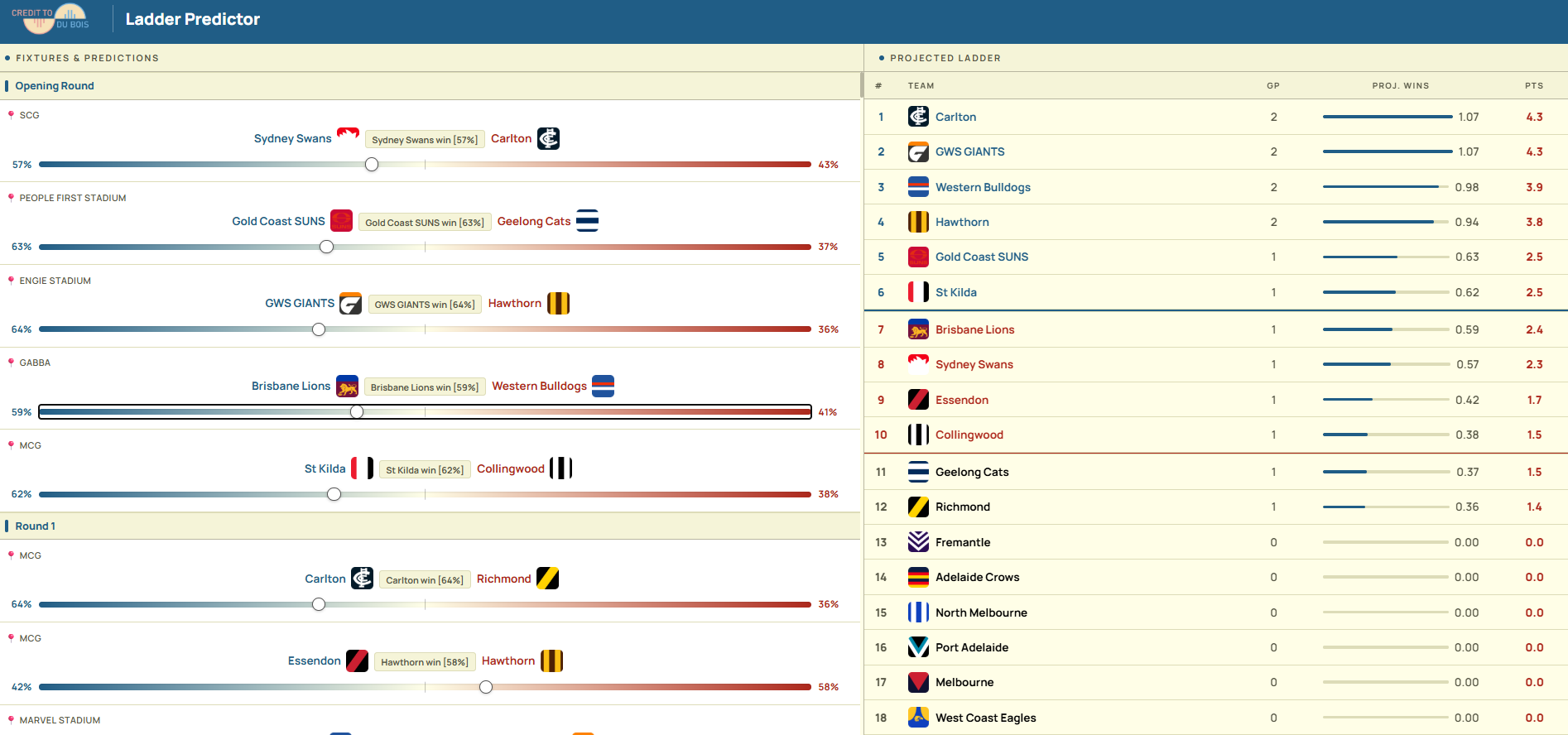Click Carlton vs Richmond slider handle
1568x735 pixels.
pos(319,604)
